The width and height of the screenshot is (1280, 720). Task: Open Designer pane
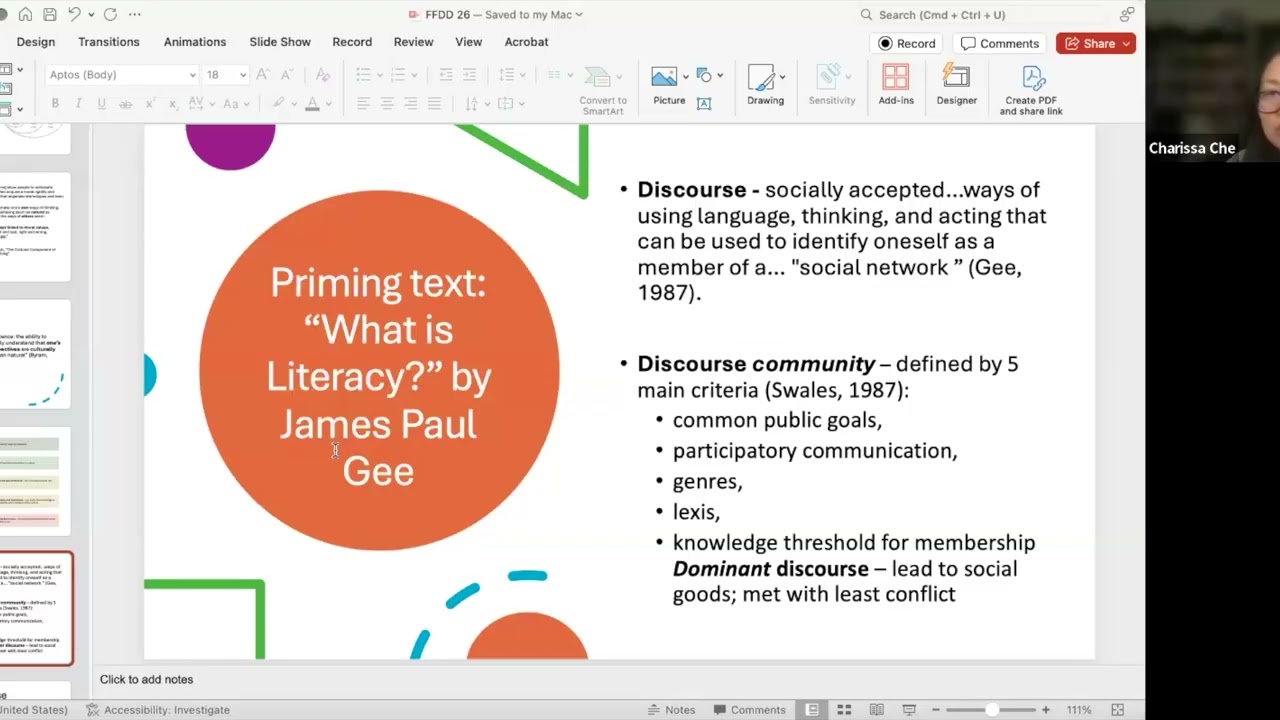(x=956, y=86)
